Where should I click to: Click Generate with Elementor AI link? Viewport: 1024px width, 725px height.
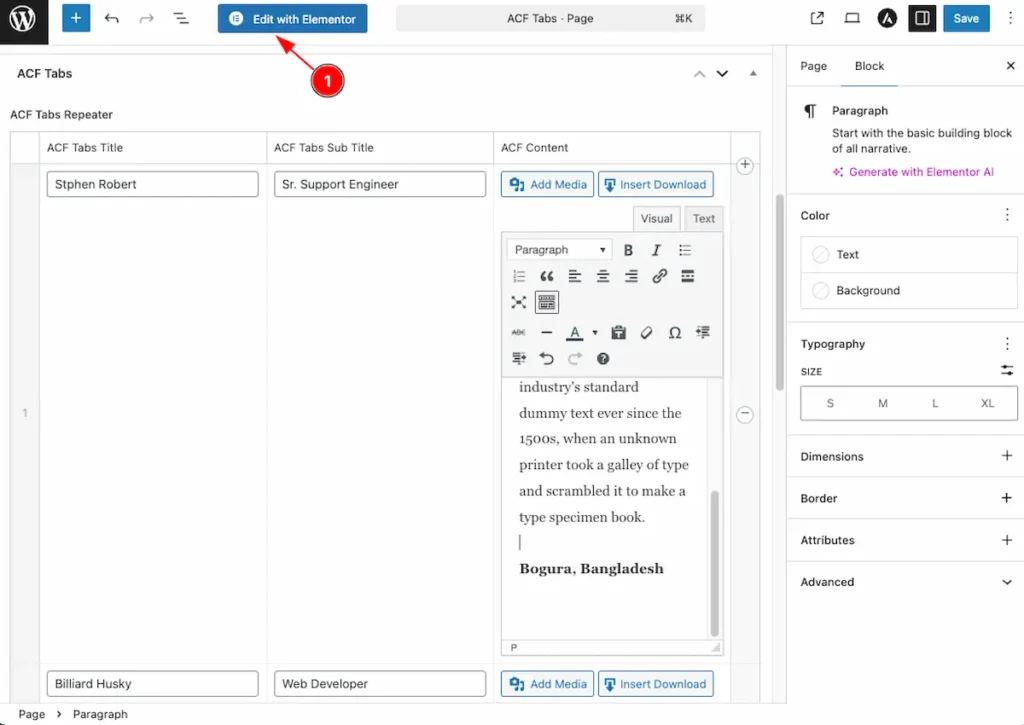920,172
